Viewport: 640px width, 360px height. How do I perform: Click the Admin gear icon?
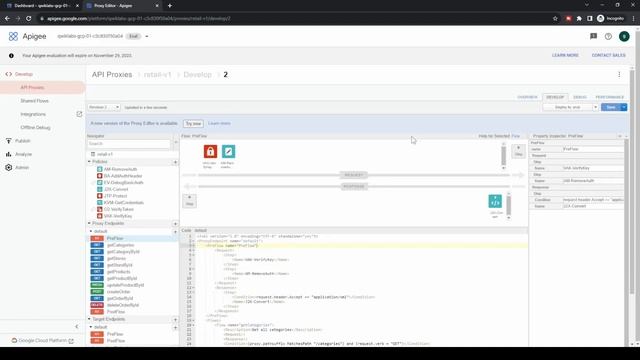[x=9, y=167]
